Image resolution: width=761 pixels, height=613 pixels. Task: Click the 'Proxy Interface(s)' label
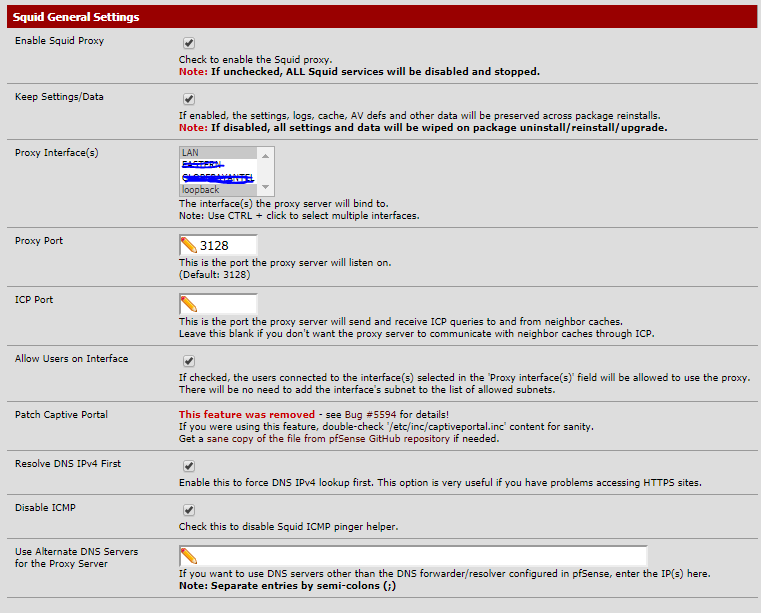[x=57, y=153]
